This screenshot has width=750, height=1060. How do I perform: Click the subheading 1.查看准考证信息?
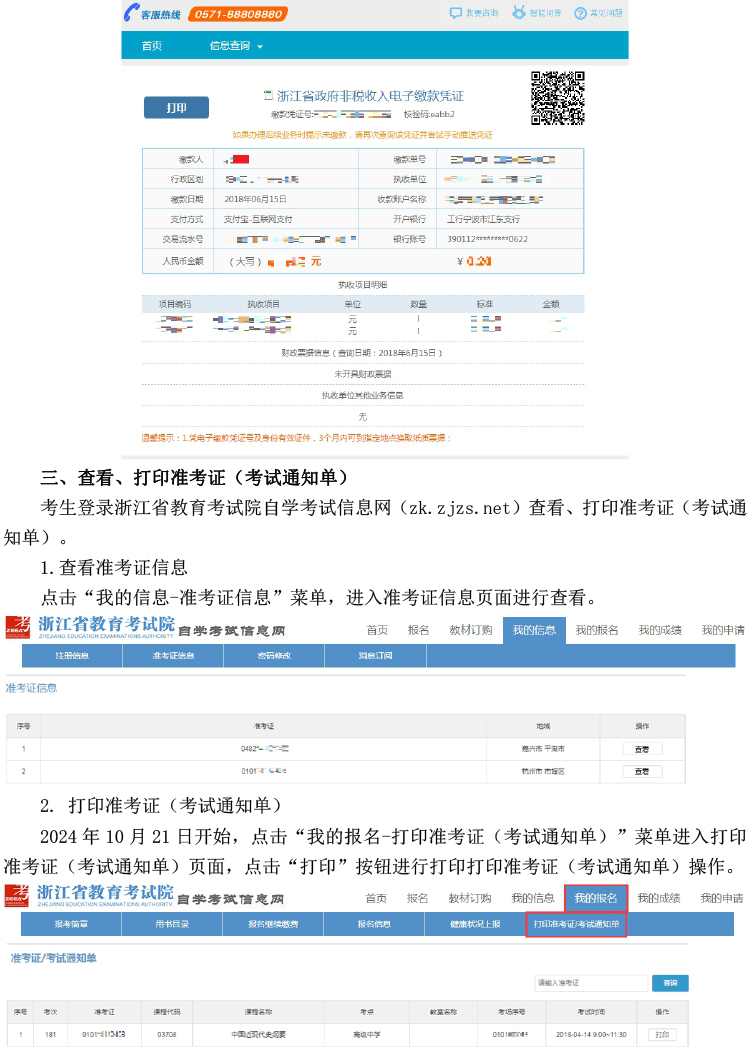click(x=114, y=568)
